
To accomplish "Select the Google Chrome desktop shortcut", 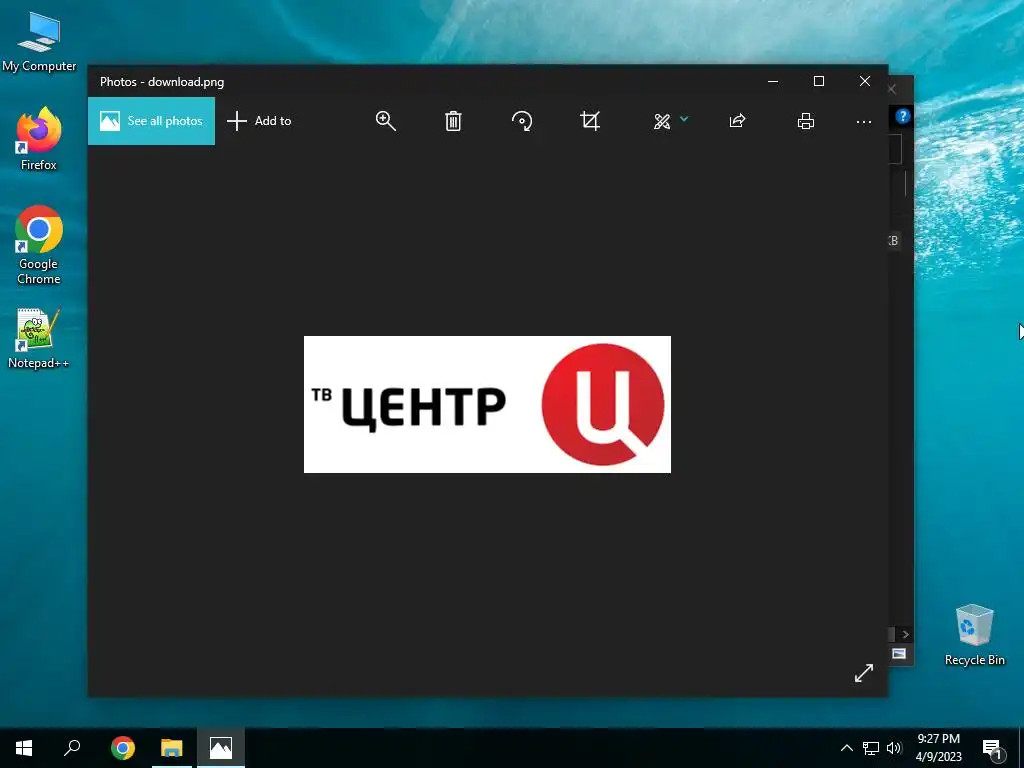I will [x=39, y=245].
